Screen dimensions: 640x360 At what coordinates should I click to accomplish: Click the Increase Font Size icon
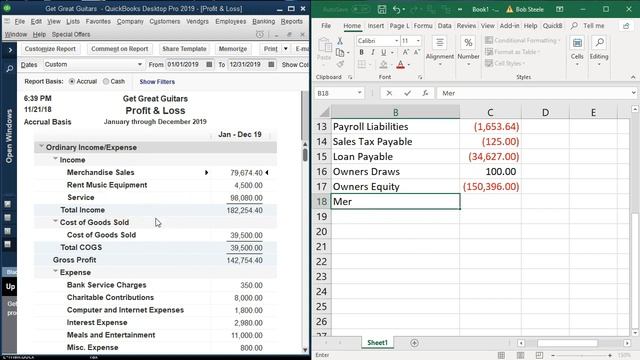(x=406, y=52)
